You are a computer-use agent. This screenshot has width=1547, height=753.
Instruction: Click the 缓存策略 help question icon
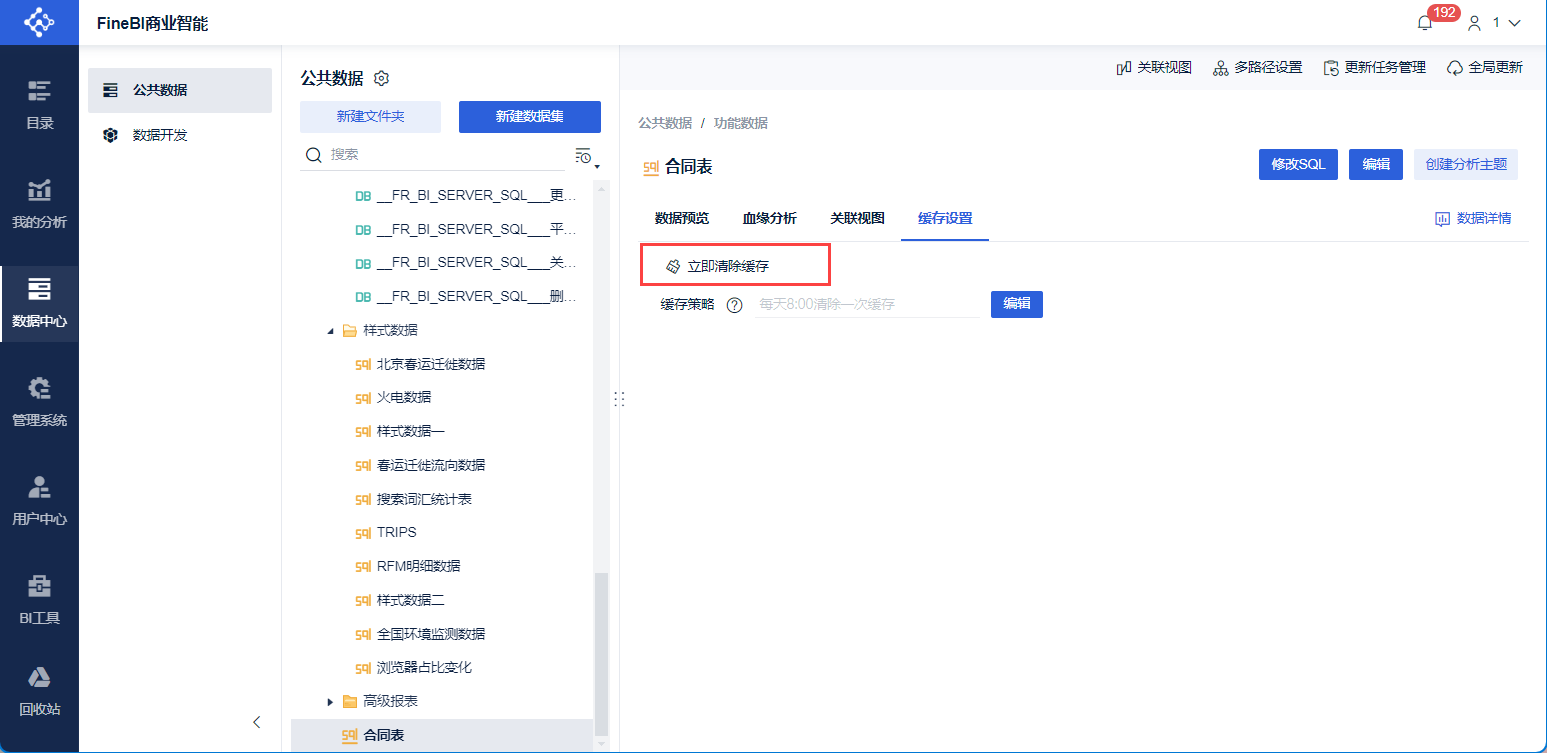click(x=734, y=305)
